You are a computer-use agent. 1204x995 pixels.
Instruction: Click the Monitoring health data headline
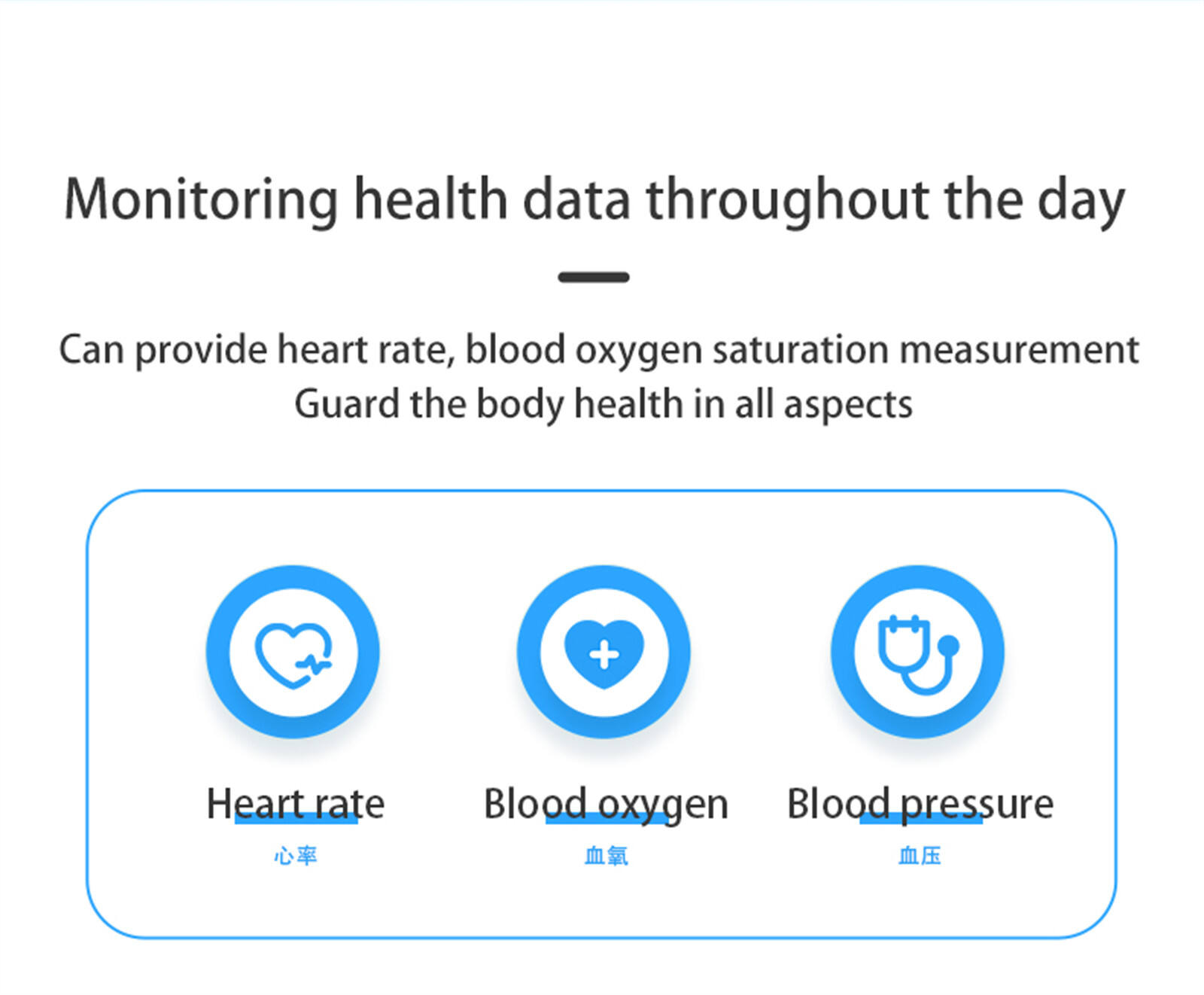594,200
